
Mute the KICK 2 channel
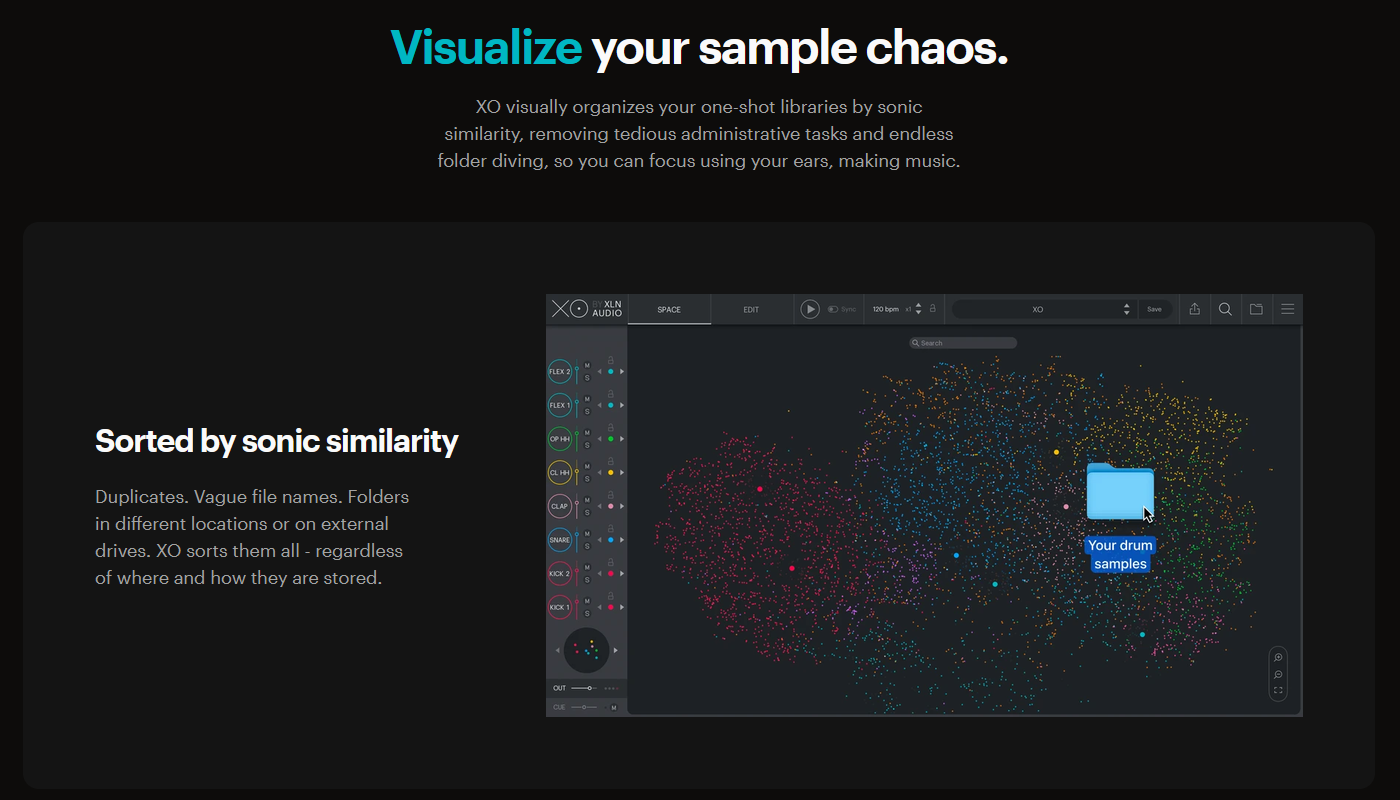click(587, 567)
